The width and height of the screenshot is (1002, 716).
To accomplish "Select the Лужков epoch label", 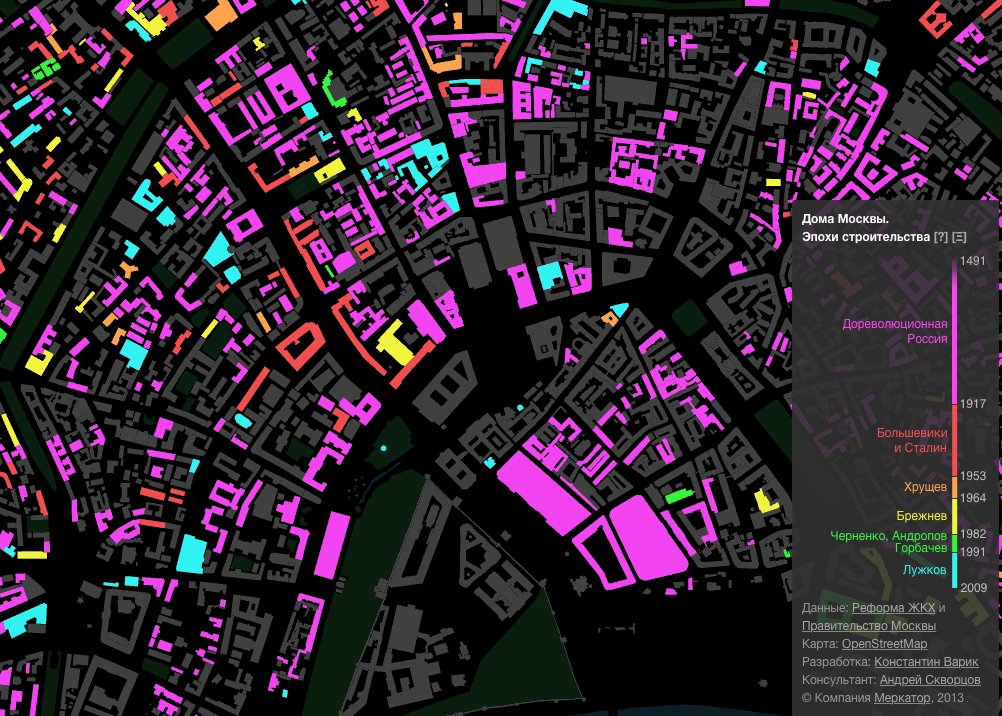I will pyautogui.click(x=924, y=570).
